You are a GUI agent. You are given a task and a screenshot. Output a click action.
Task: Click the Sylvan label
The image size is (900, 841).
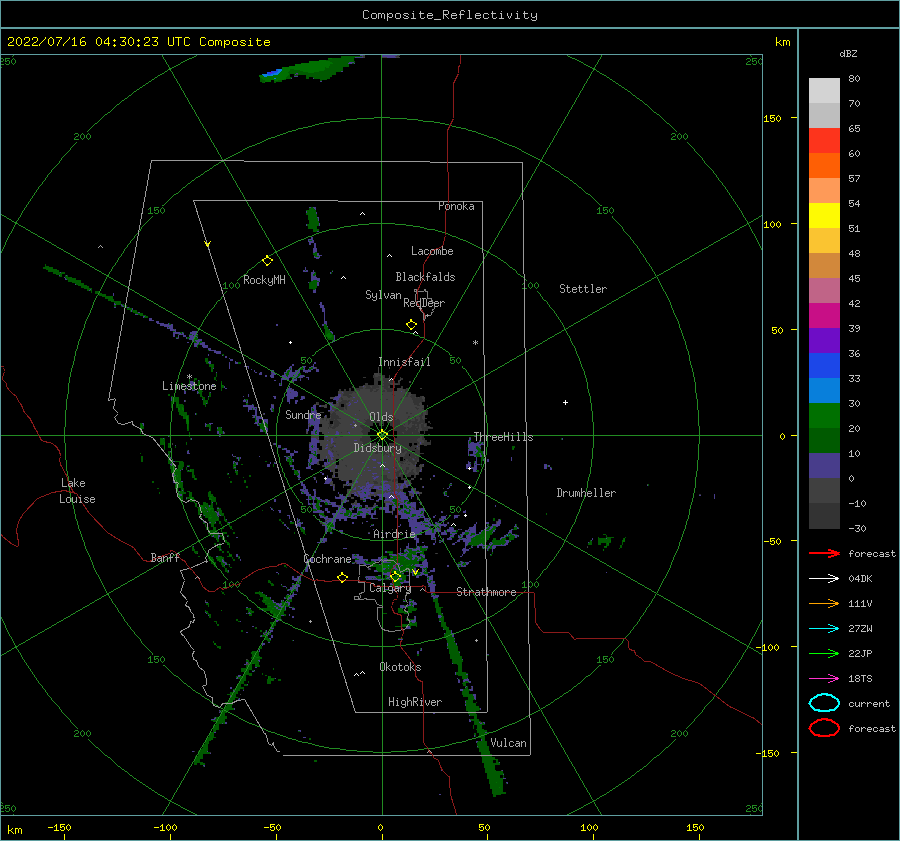pyautogui.click(x=383, y=295)
